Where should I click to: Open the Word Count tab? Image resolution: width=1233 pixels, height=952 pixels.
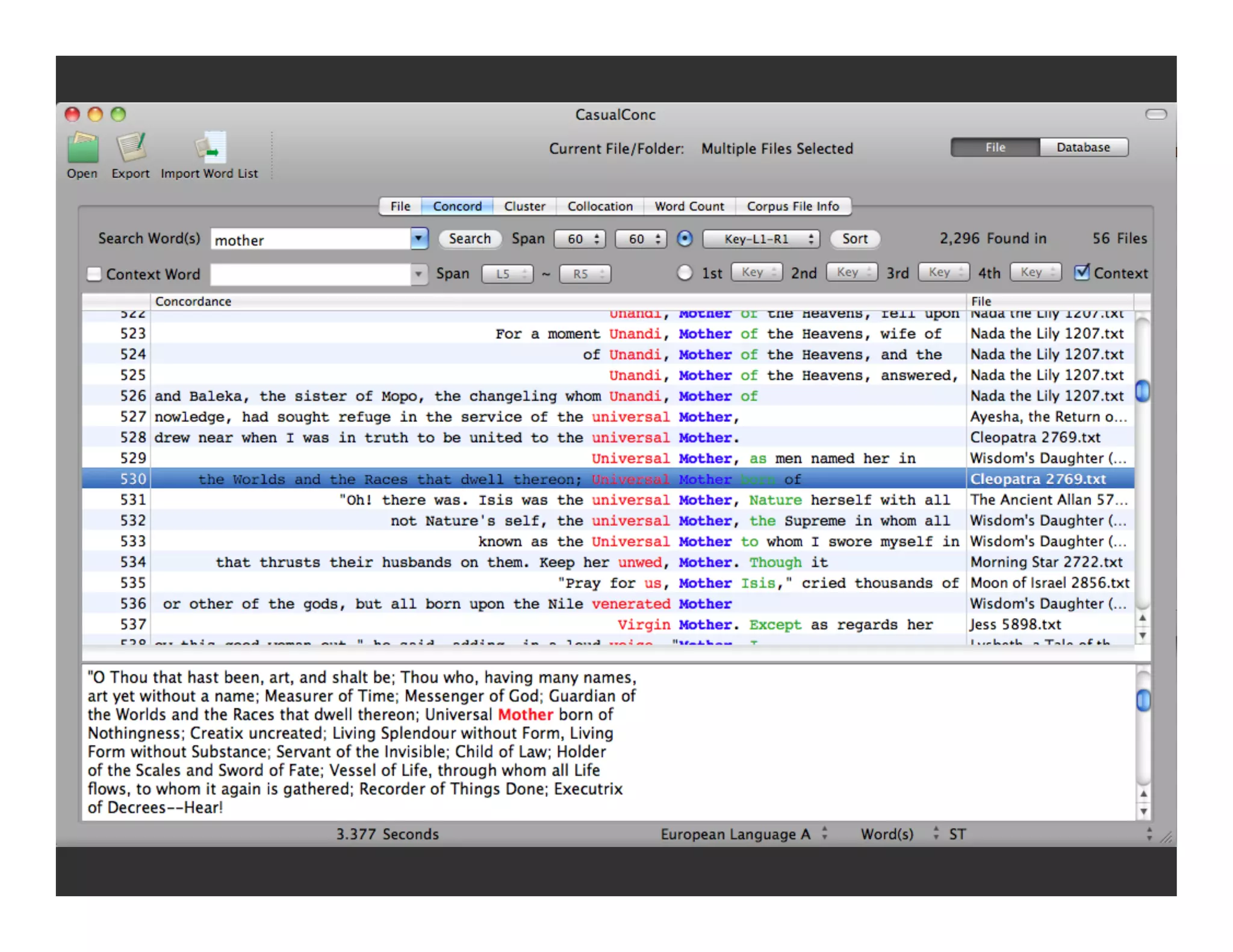point(689,206)
